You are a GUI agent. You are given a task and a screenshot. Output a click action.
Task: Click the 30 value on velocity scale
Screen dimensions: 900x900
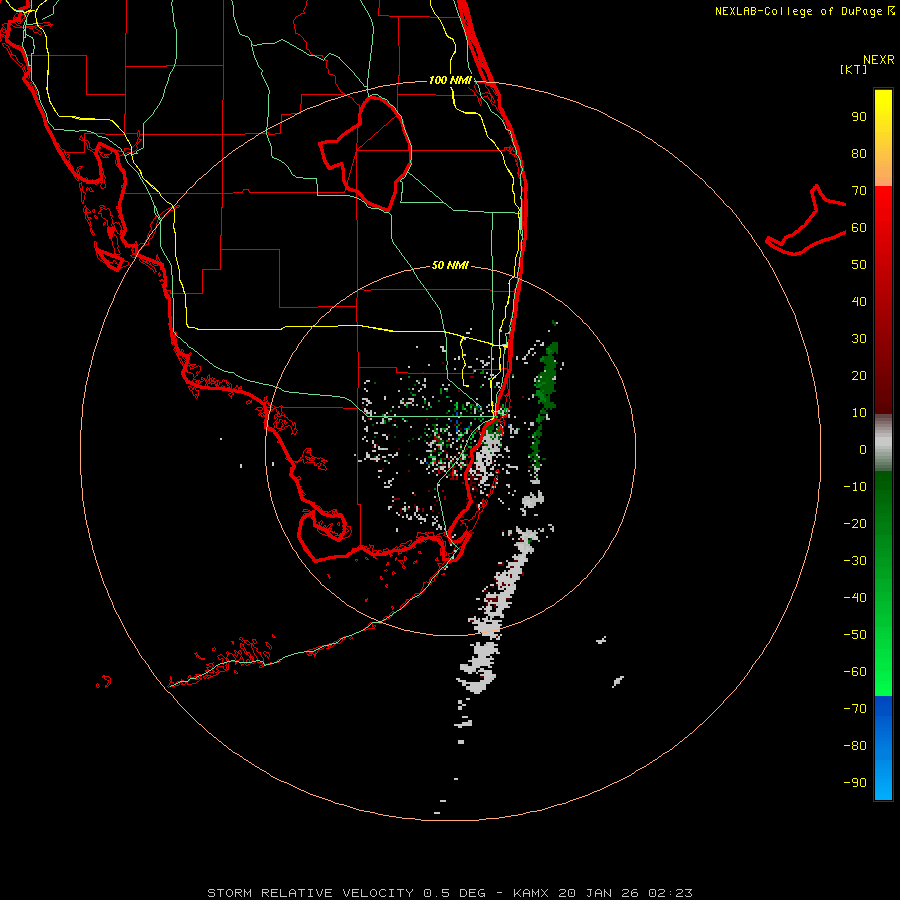[x=859, y=339]
